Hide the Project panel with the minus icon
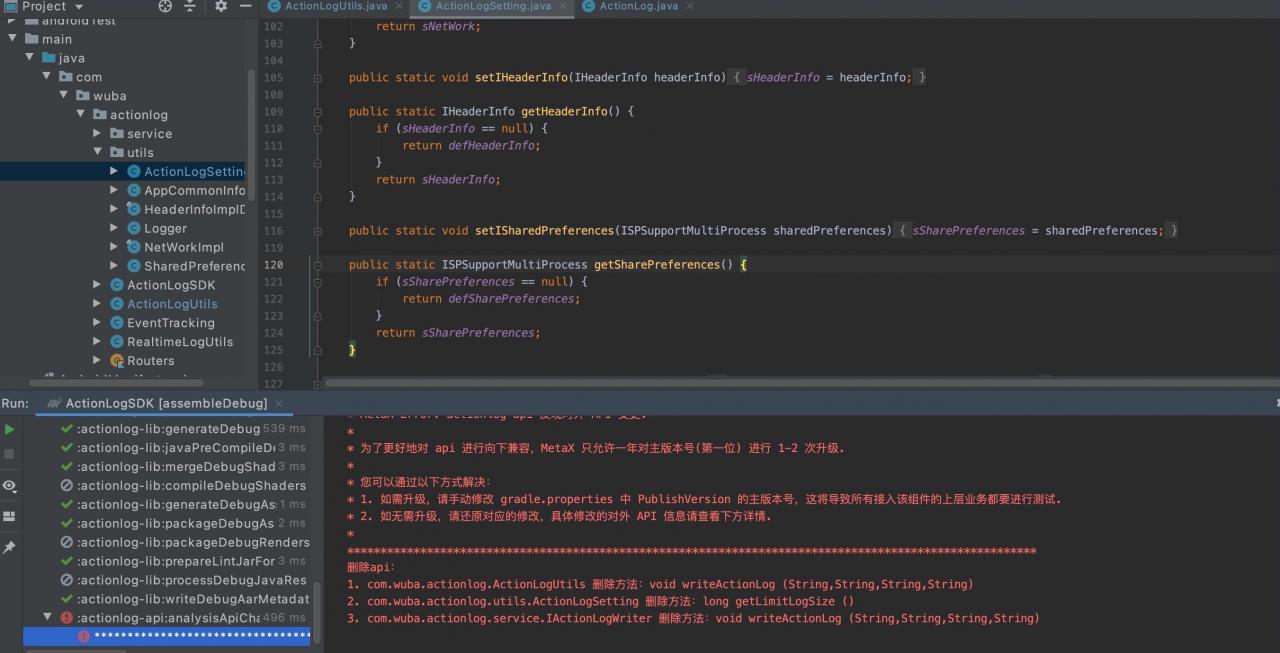This screenshot has height=653, width=1280. (245, 6)
